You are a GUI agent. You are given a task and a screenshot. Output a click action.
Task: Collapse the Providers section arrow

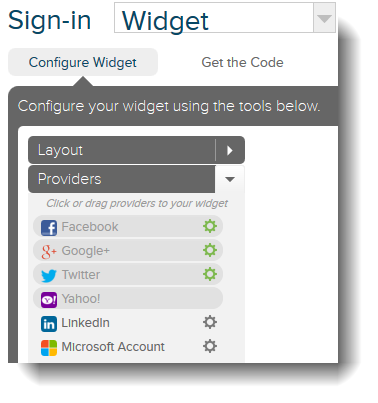coord(230,179)
